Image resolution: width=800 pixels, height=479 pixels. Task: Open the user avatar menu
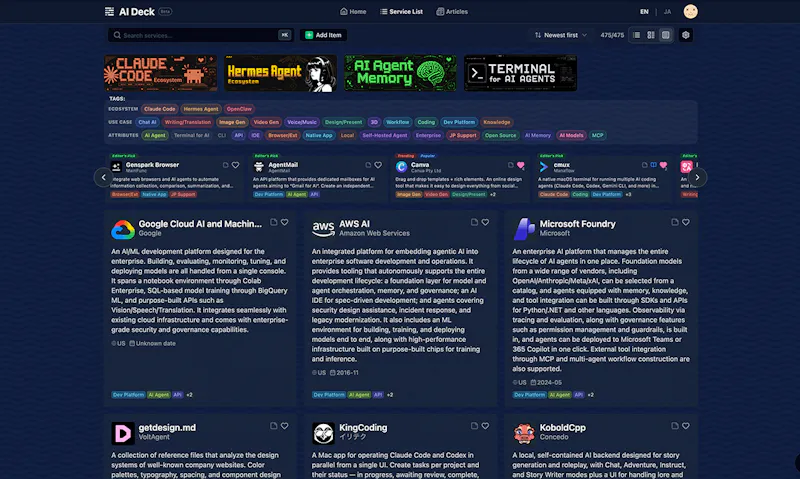(x=690, y=11)
